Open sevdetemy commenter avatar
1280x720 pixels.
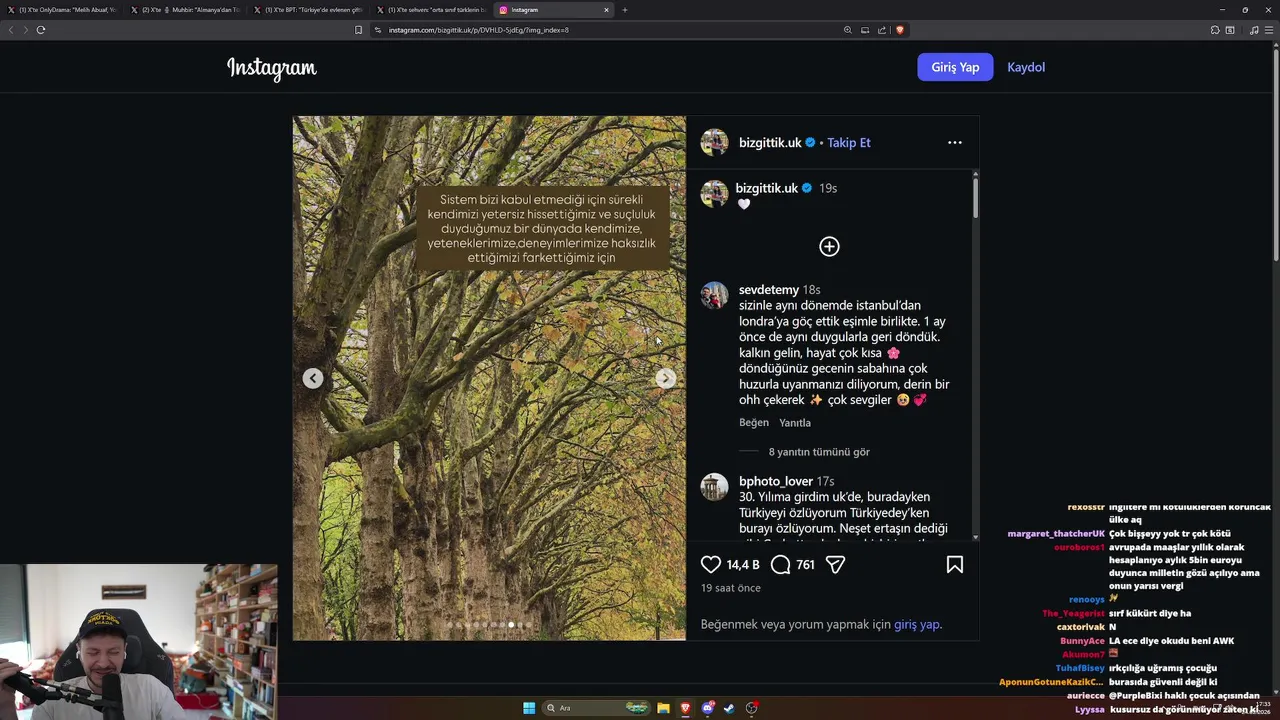pos(714,296)
